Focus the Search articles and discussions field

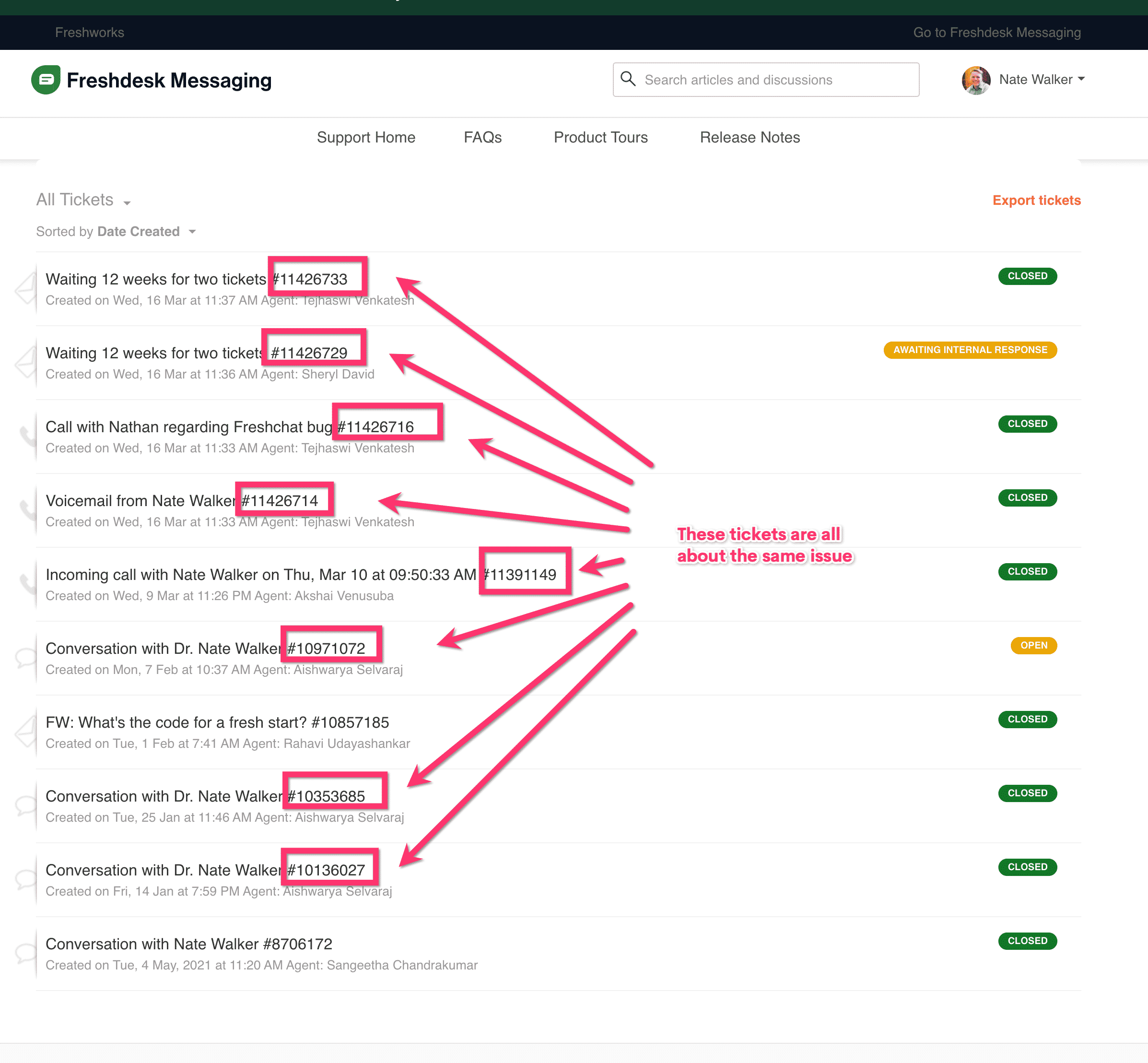[765, 79]
